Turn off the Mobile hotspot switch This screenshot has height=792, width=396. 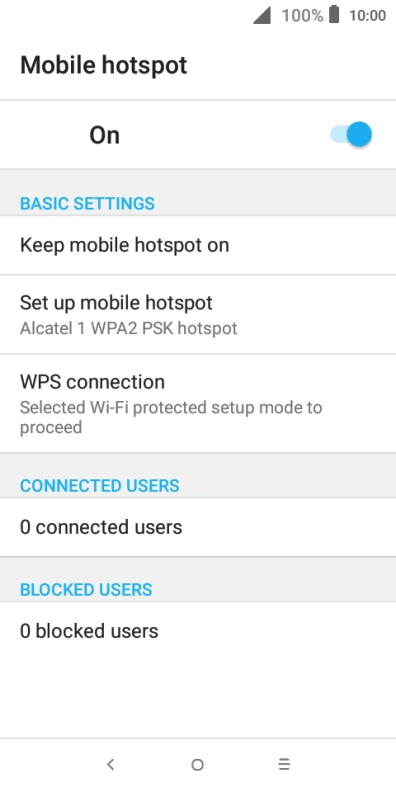click(351, 134)
